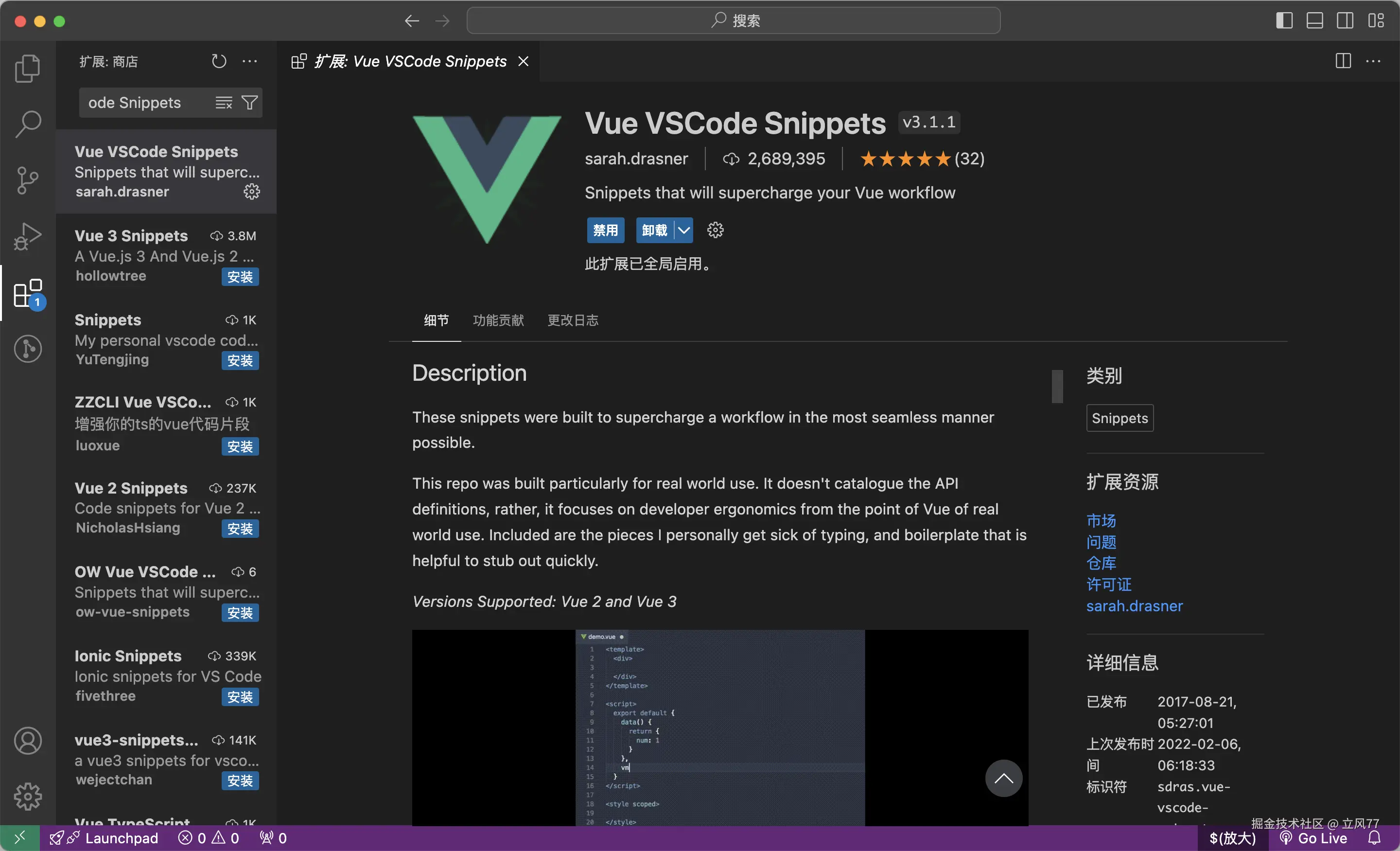
Task: Click publisher name sarah.drasner in header
Action: click(636, 159)
